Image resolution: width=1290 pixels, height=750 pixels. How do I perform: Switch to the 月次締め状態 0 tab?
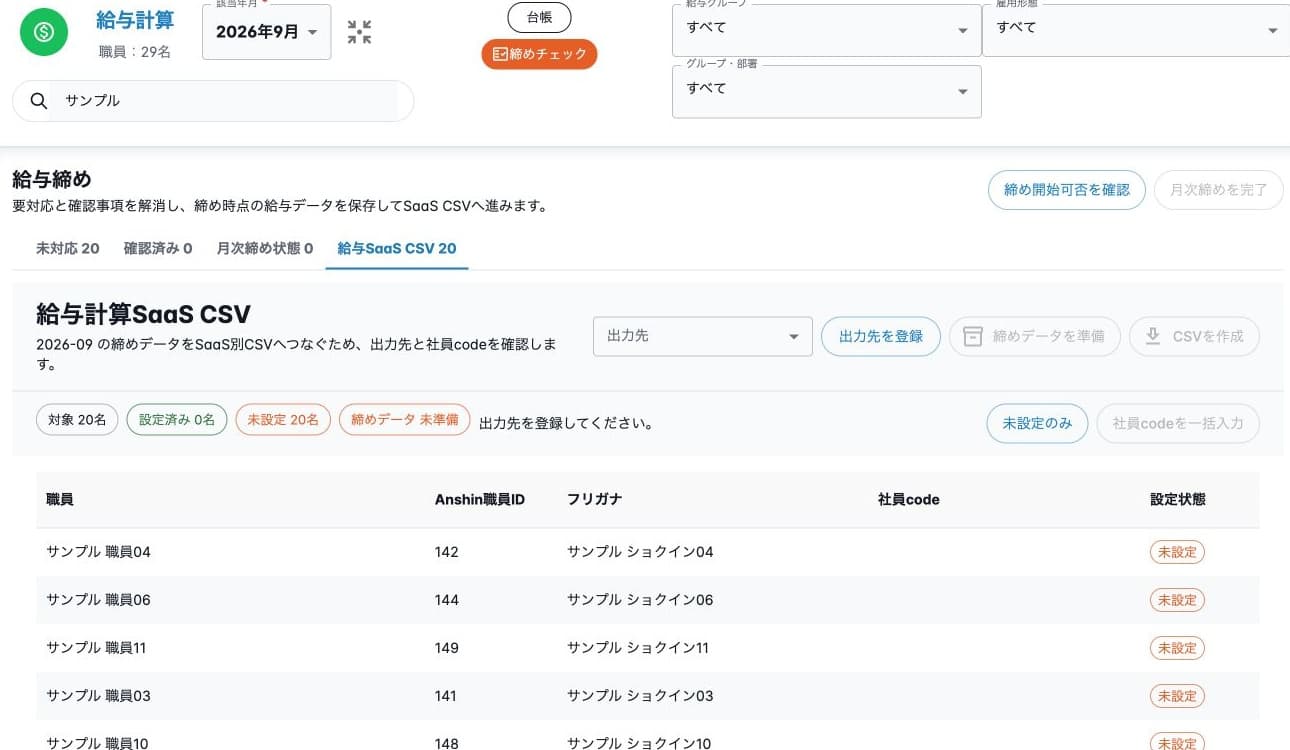[265, 248]
